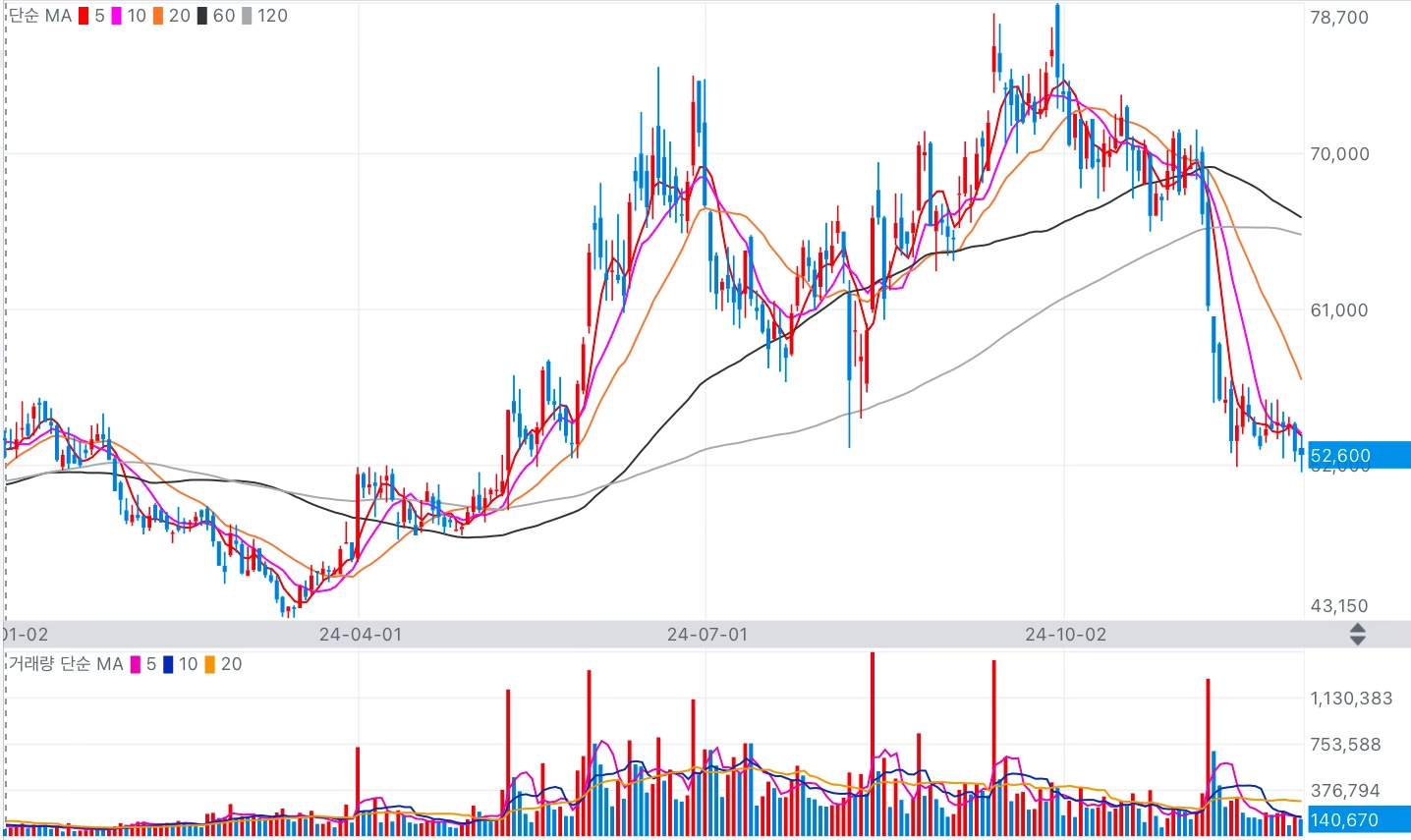
Task: Click the '거래량 단순 MA' volume indicator label
Action: [66, 664]
